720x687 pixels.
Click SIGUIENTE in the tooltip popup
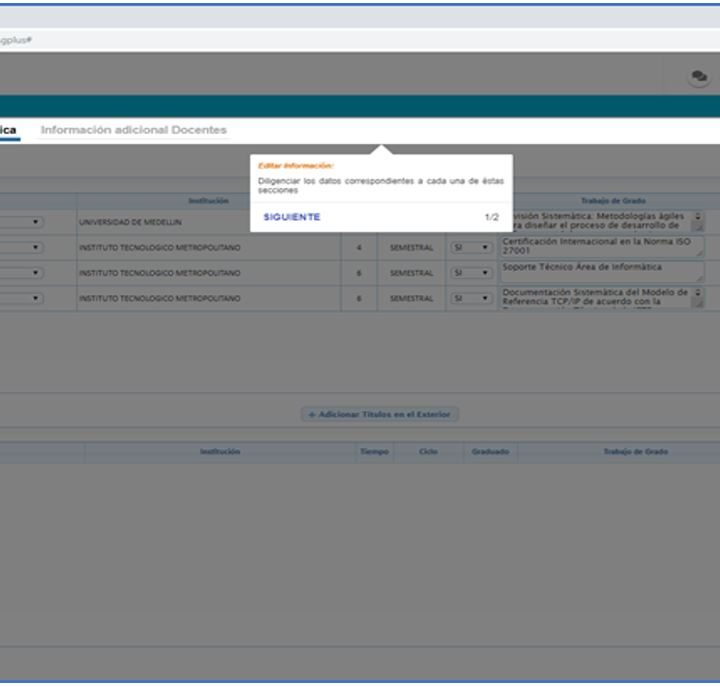292,217
